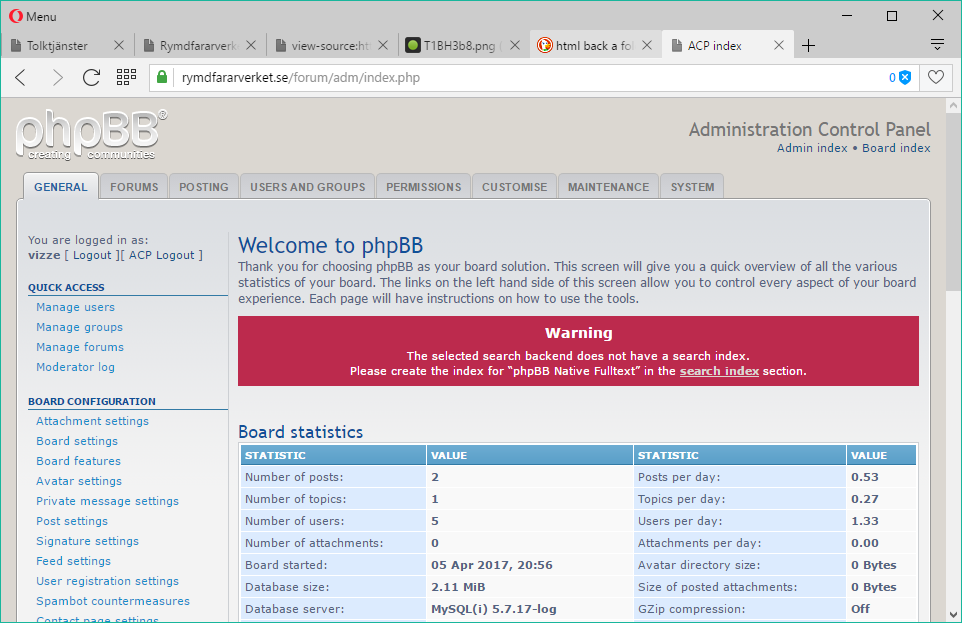Open the CUSTOMISE tab

pos(514,187)
